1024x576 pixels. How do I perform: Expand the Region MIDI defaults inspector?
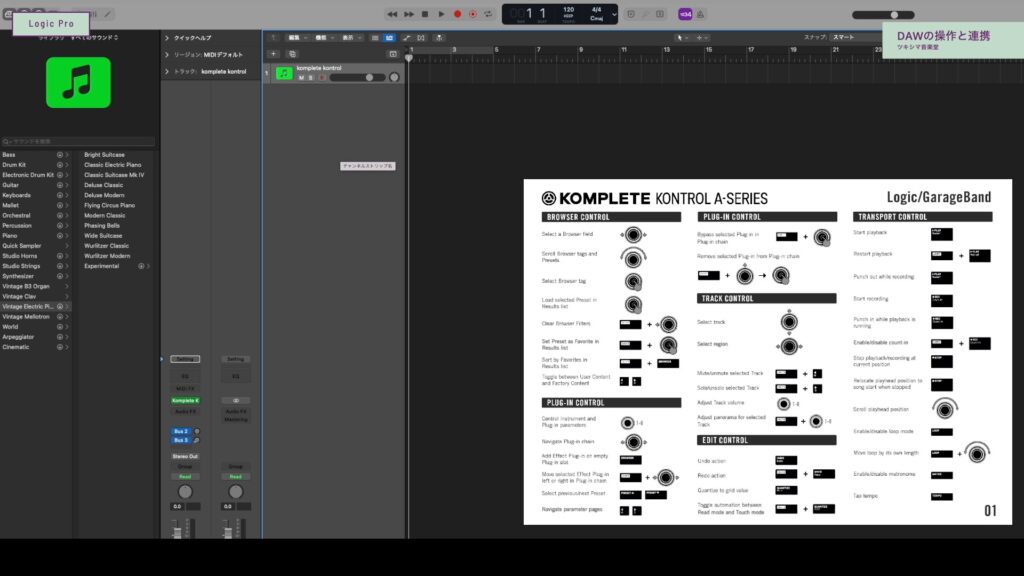167,55
